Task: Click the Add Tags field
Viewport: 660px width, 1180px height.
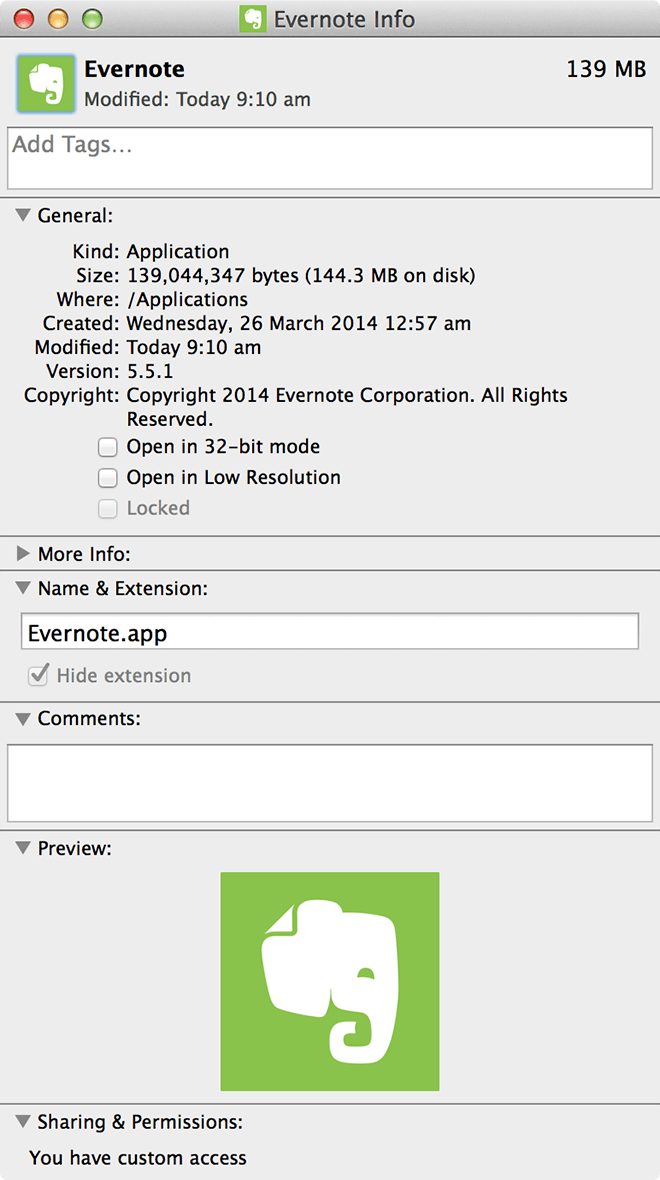Action: tap(330, 158)
